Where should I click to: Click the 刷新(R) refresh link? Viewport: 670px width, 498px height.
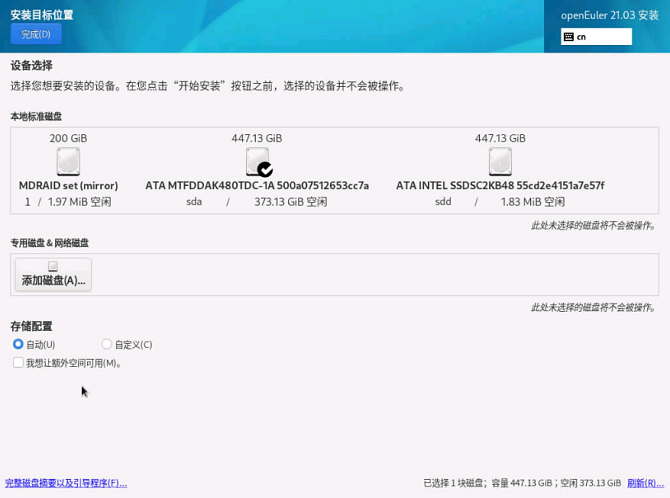[x=645, y=483]
